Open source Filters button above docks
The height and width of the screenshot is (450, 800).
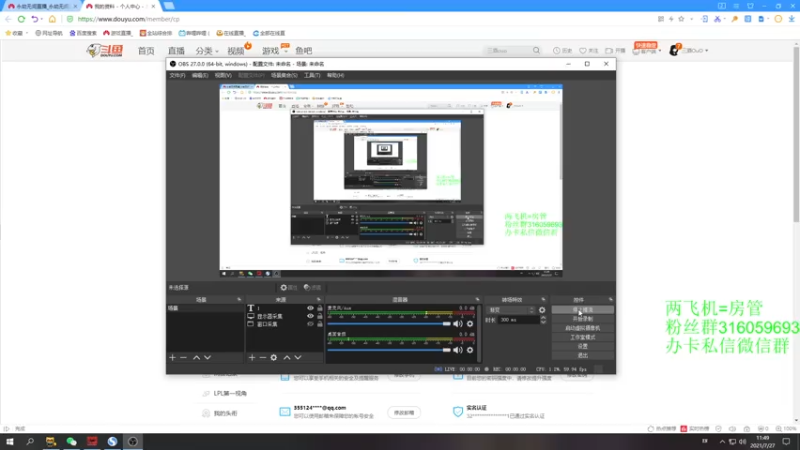tap(312, 288)
